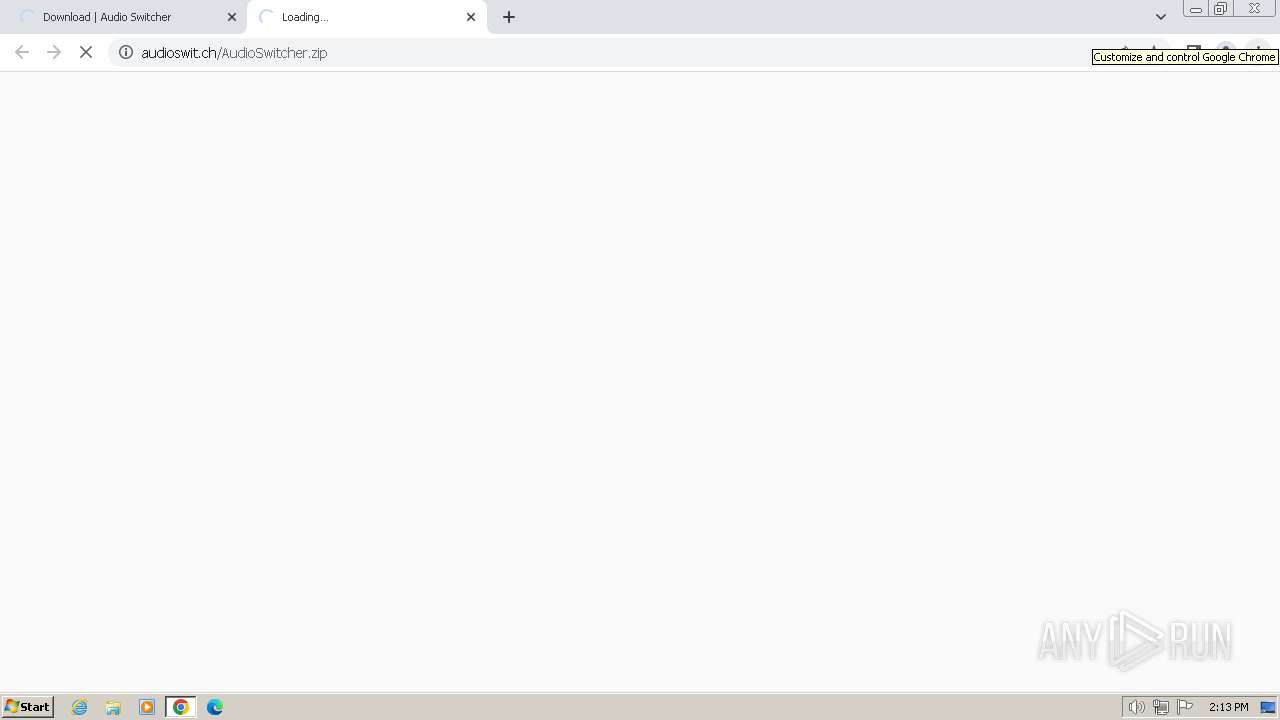Open the Windows Start menu
The height and width of the screenshot is (720, 1280).
coord(27,707)
